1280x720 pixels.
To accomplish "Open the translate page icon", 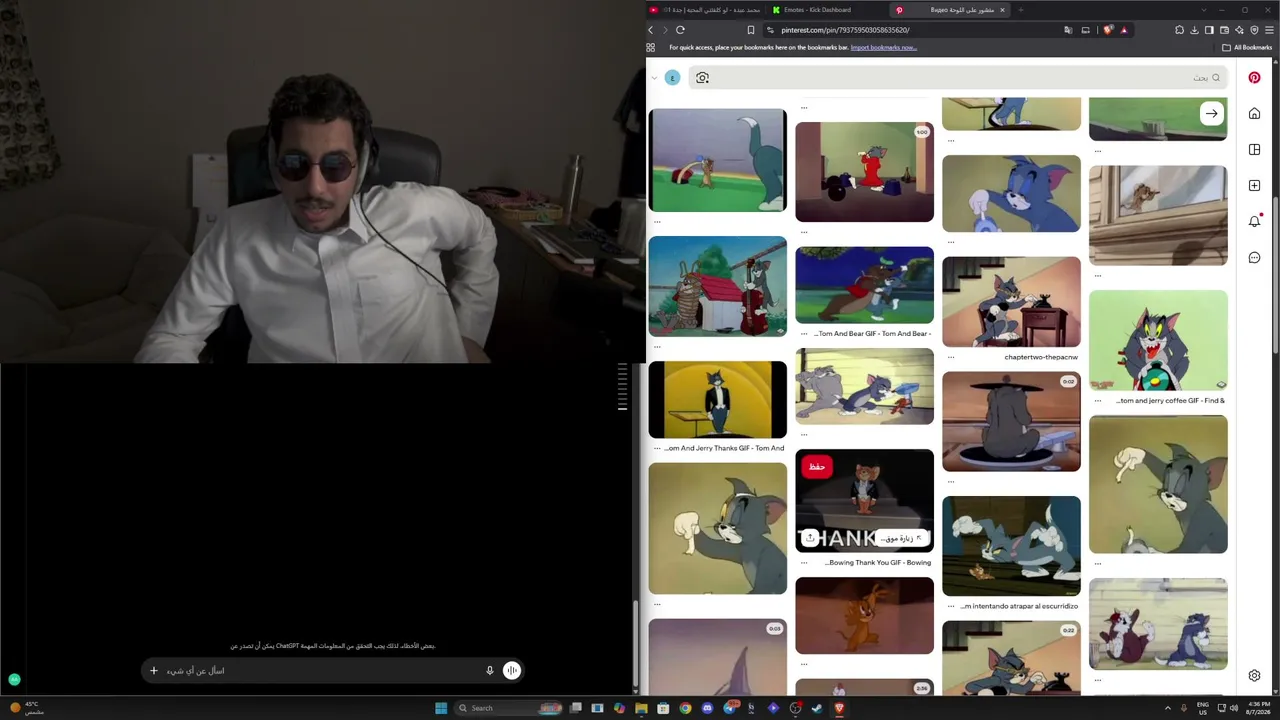I will (1068, 30).
